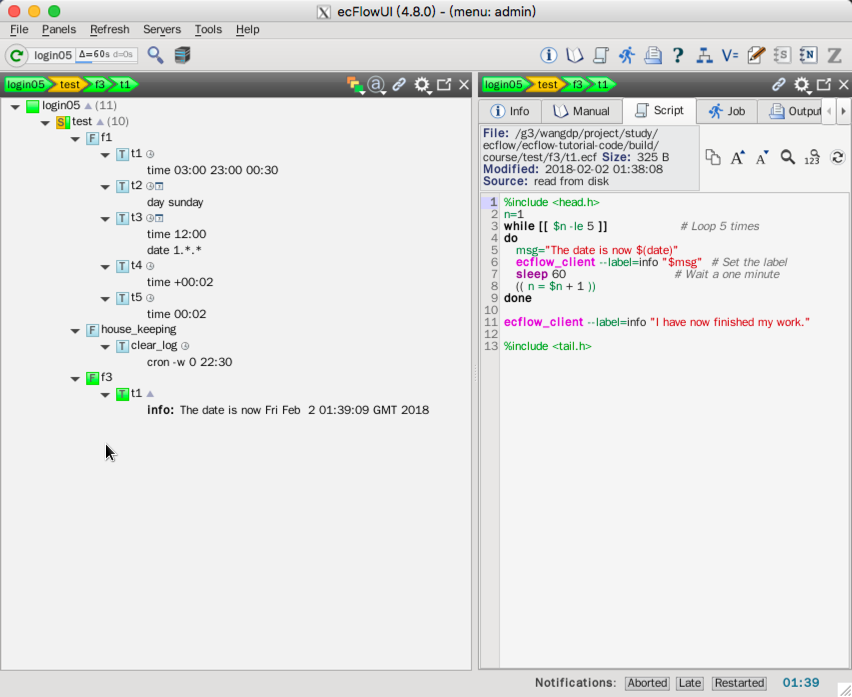Open attribute filter dropdown in tree panel
This screenshot has width=852, height=697.
pos(377,85)
